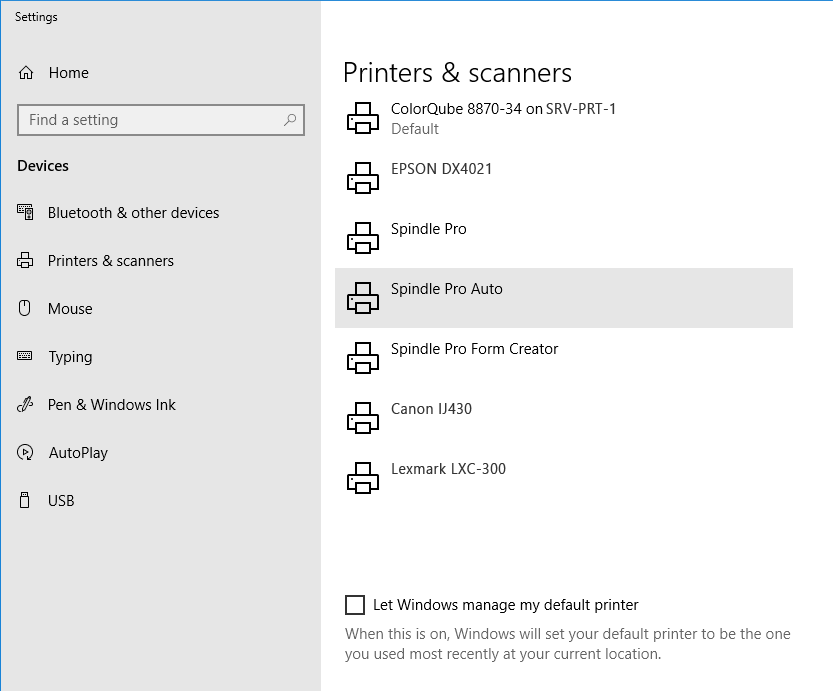Viewport: 833px width, 691px height.
Task: Select Spindle Pro Form Creator name
Action: pyautogui.click(x=474, y=349)
